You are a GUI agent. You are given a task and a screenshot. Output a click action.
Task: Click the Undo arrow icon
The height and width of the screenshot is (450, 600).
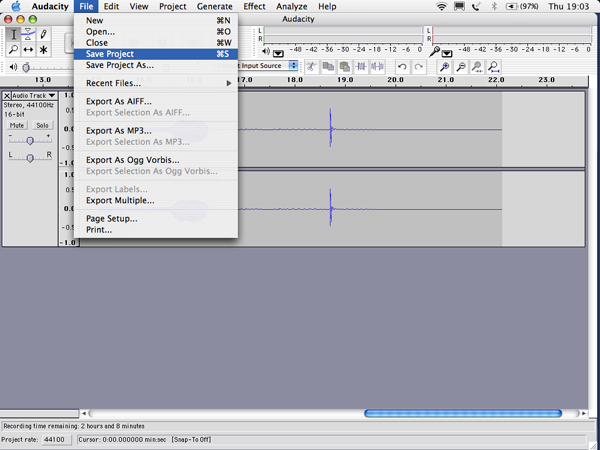pos(402,67)
